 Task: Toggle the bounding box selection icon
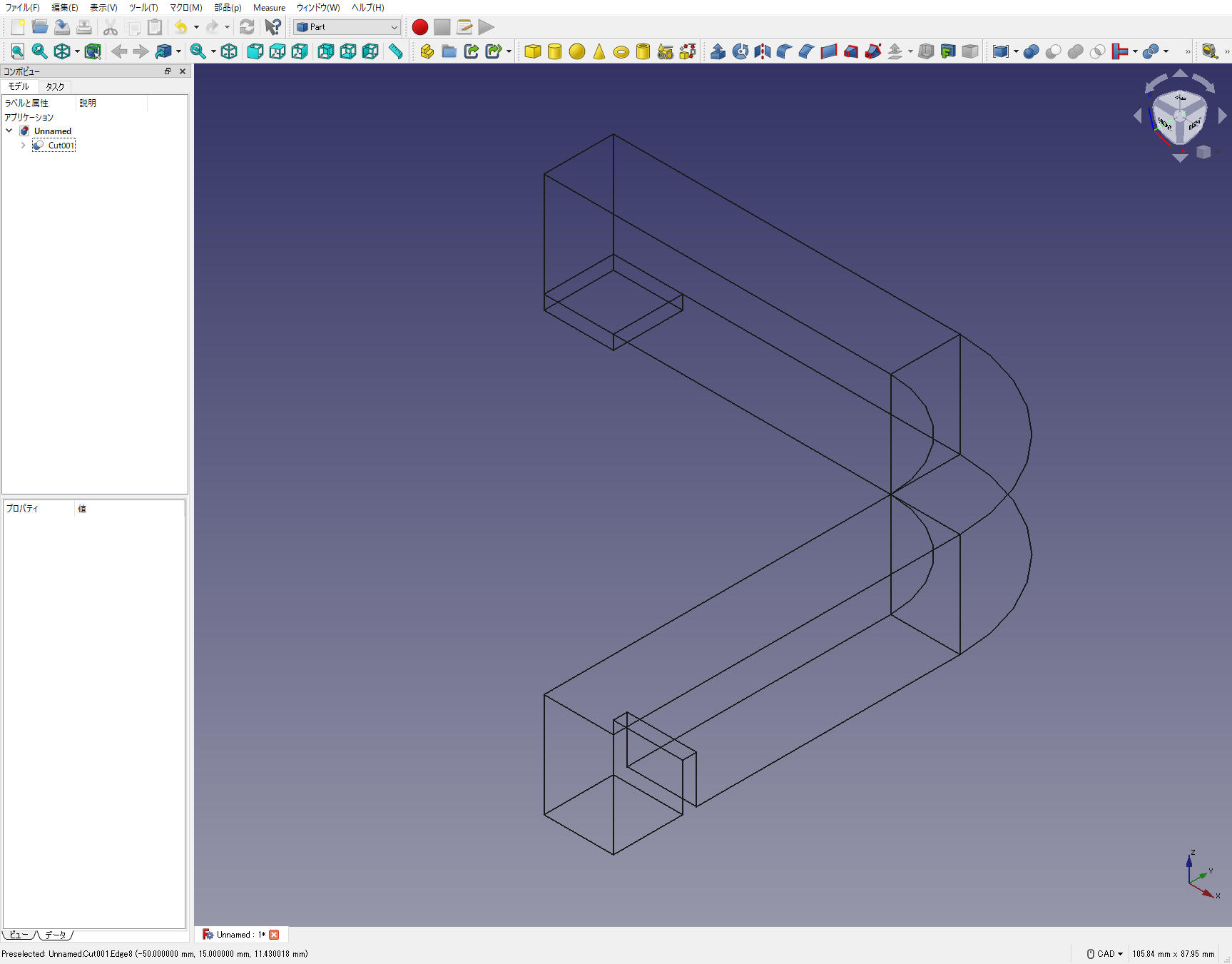coord(93,51)
